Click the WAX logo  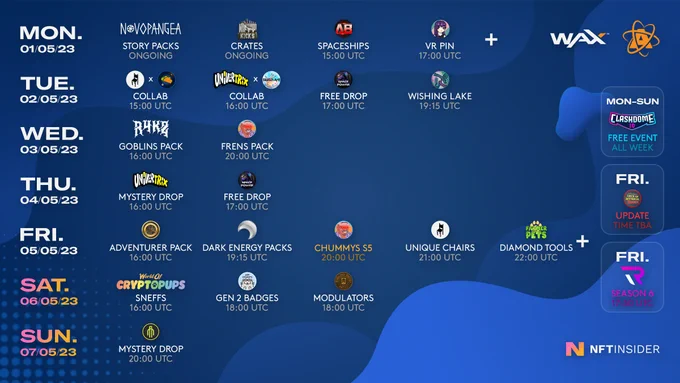pos(579,39)
